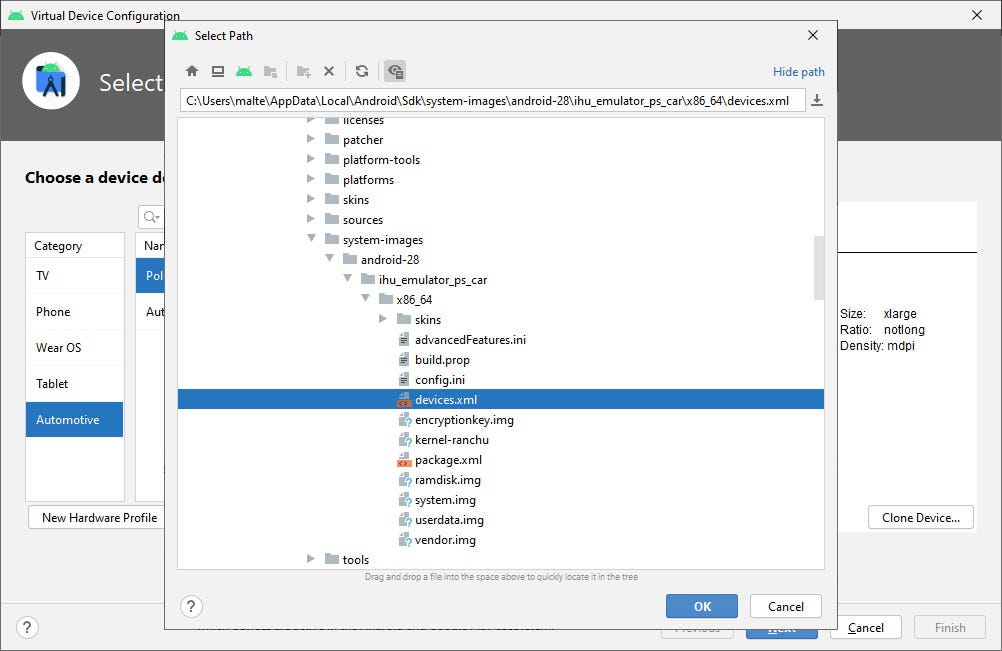The width and height of the screenshot is (1002, 651).
Task: Open path history download arrow
Action: (x=817, y=100)
